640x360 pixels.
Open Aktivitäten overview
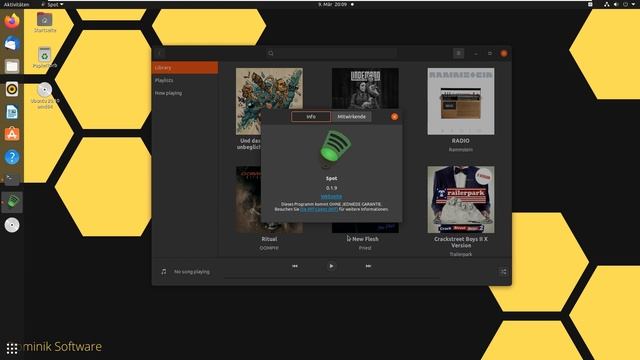16,4
